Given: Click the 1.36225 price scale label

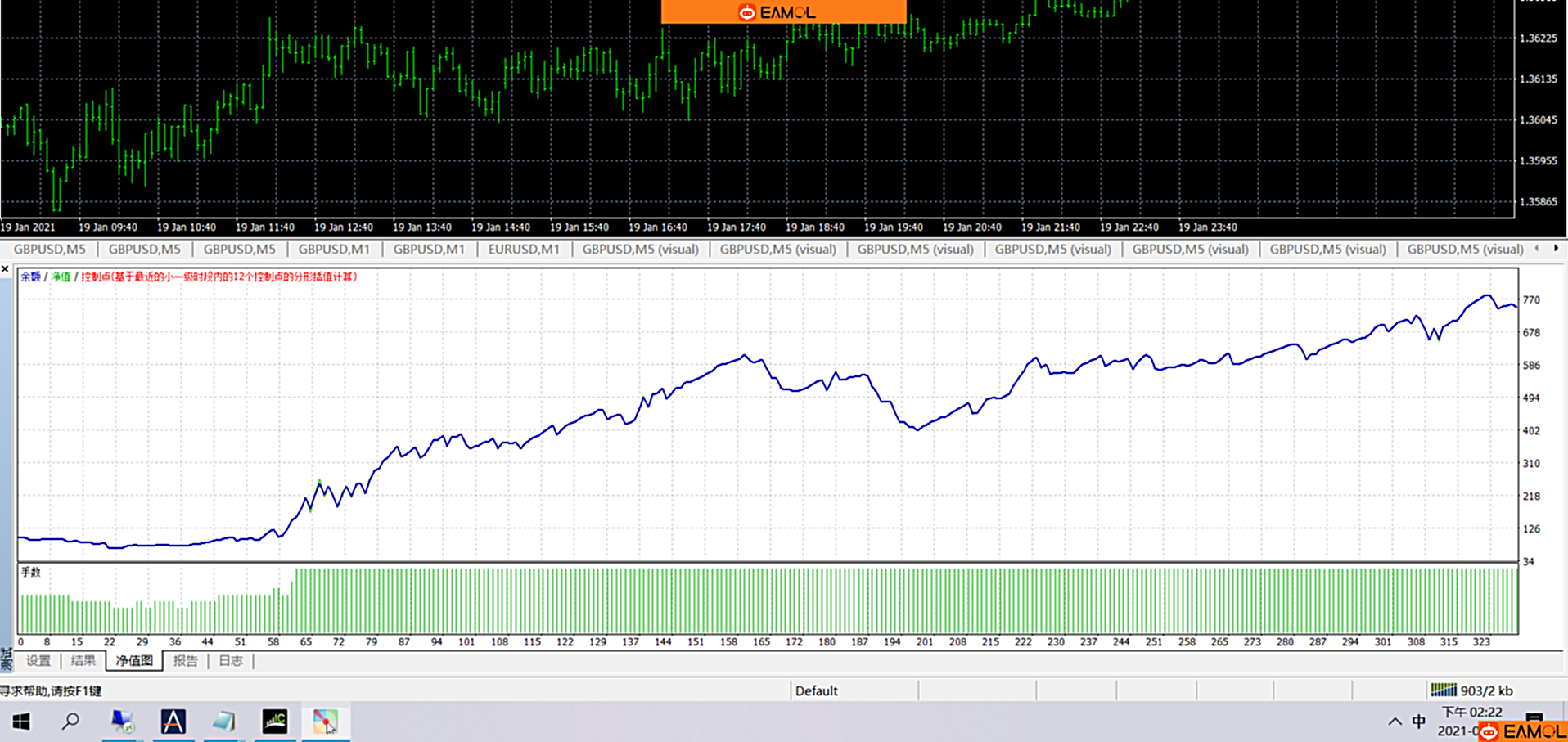Looking at the screenshot, I should tap(1538, 38).
